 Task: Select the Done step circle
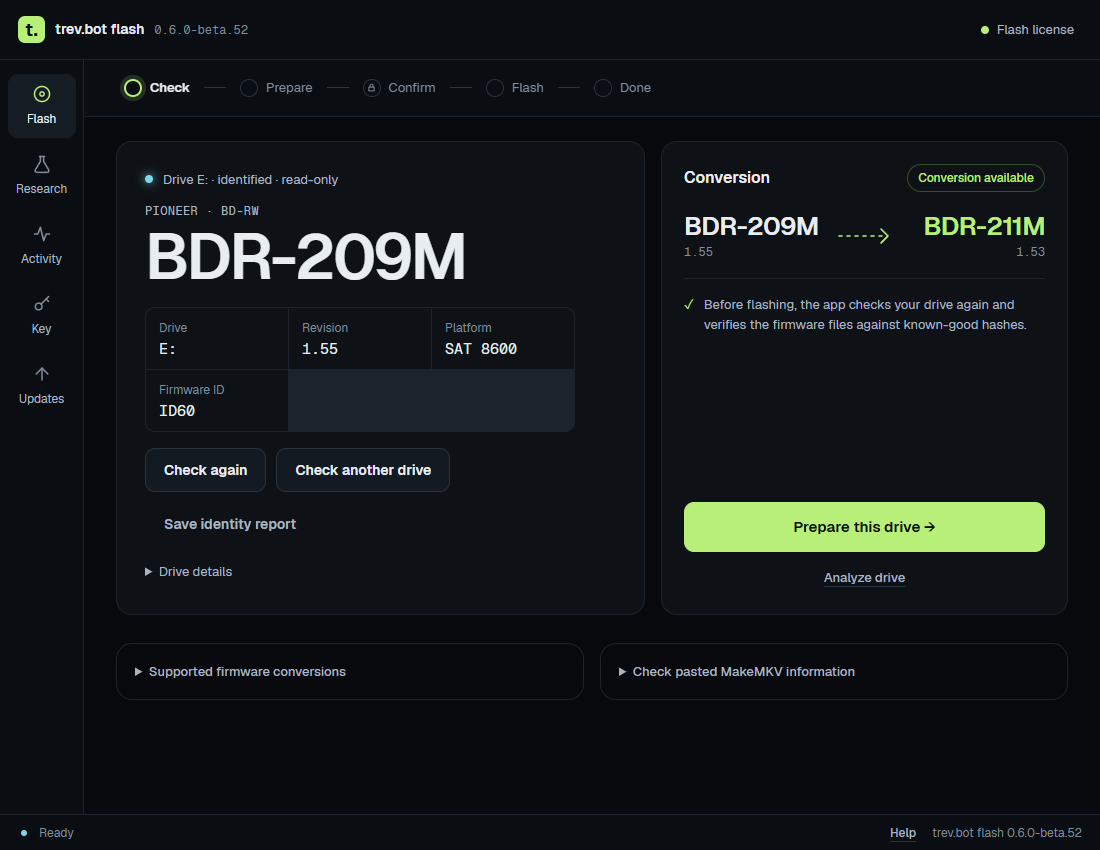click(603, 88)
